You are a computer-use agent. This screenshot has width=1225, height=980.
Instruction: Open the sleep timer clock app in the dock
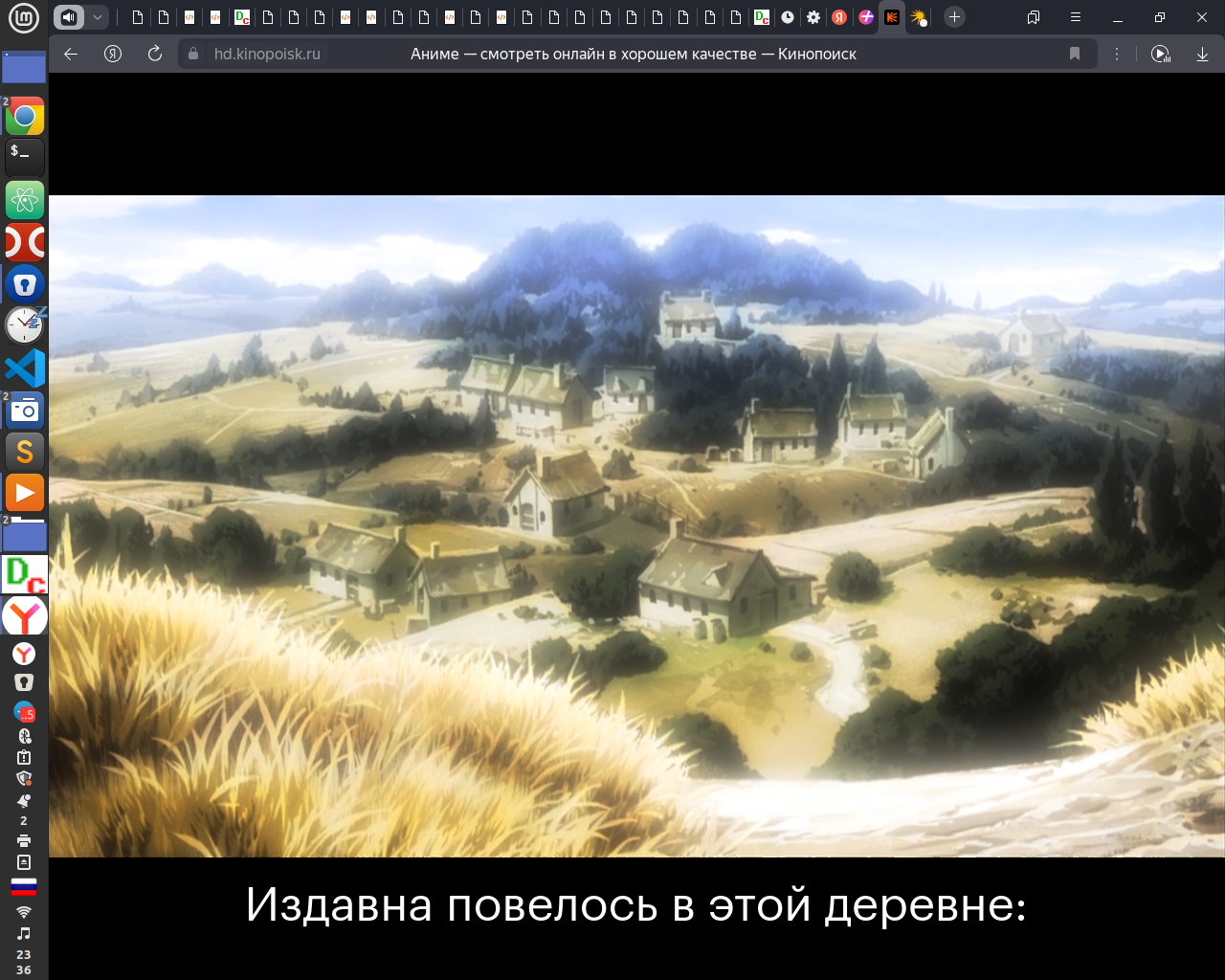(25, 325)
